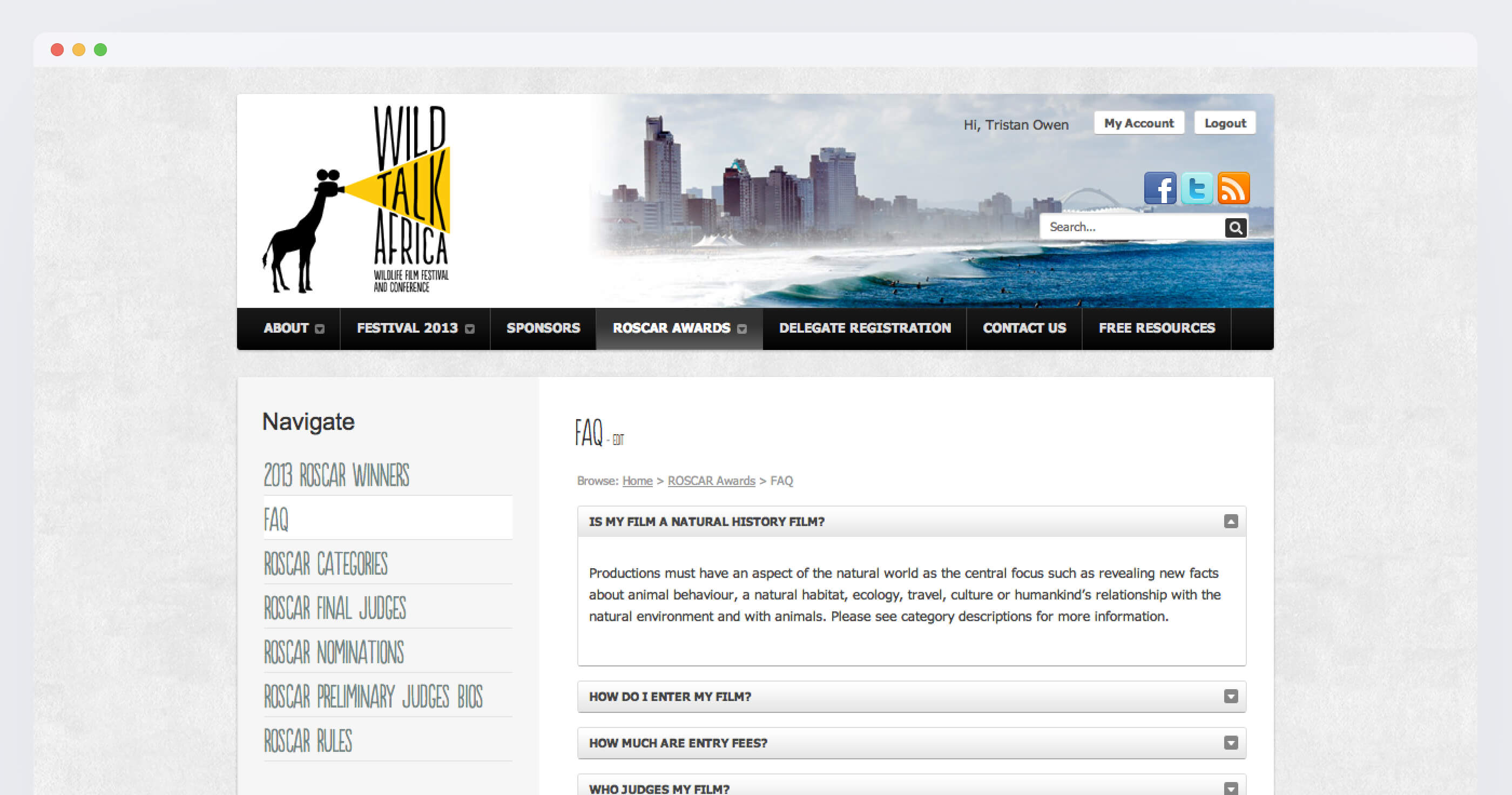The height and width of the screenshot is (795, 1512).
Task: Expand How Much Are Entry Fees
Action: (x=912, y=743)
